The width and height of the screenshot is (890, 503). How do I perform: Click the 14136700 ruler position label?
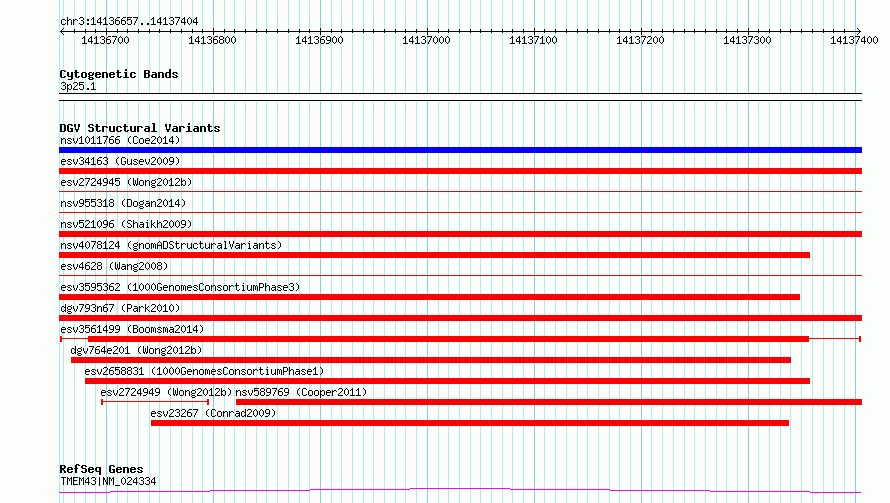click(x=106, y=40)
